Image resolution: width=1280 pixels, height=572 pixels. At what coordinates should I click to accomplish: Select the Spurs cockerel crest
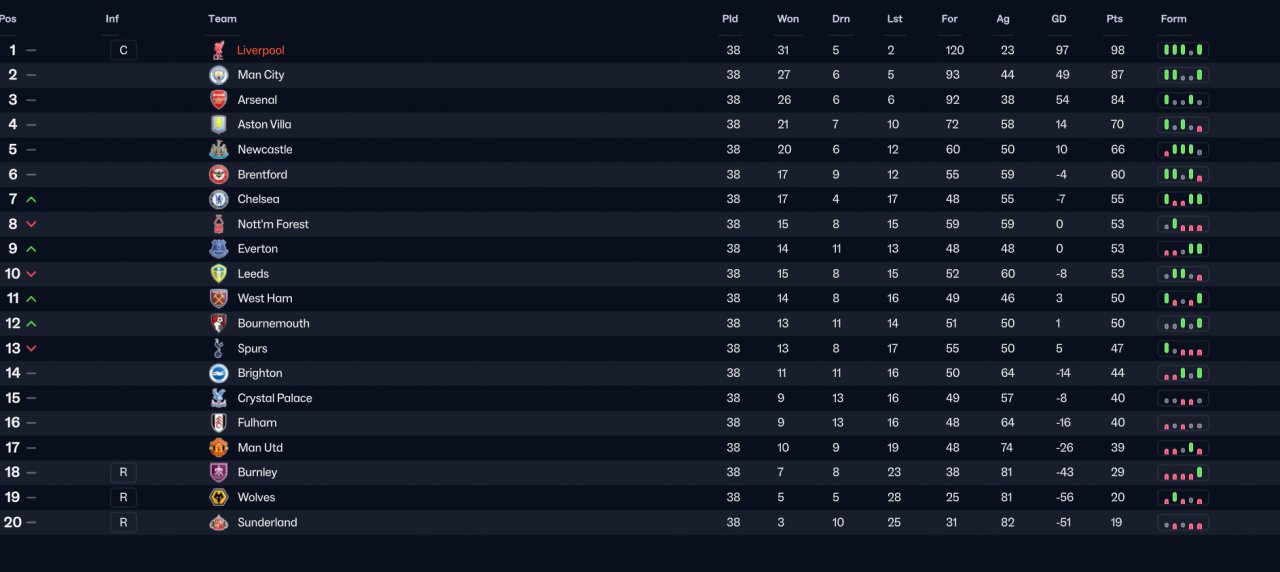(218, 348)
